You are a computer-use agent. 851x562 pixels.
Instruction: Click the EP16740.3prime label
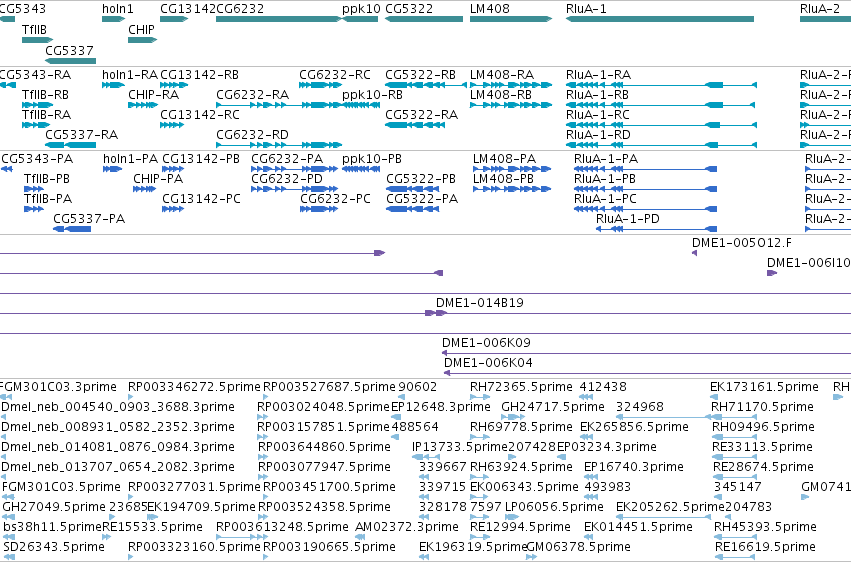[633, 467]
